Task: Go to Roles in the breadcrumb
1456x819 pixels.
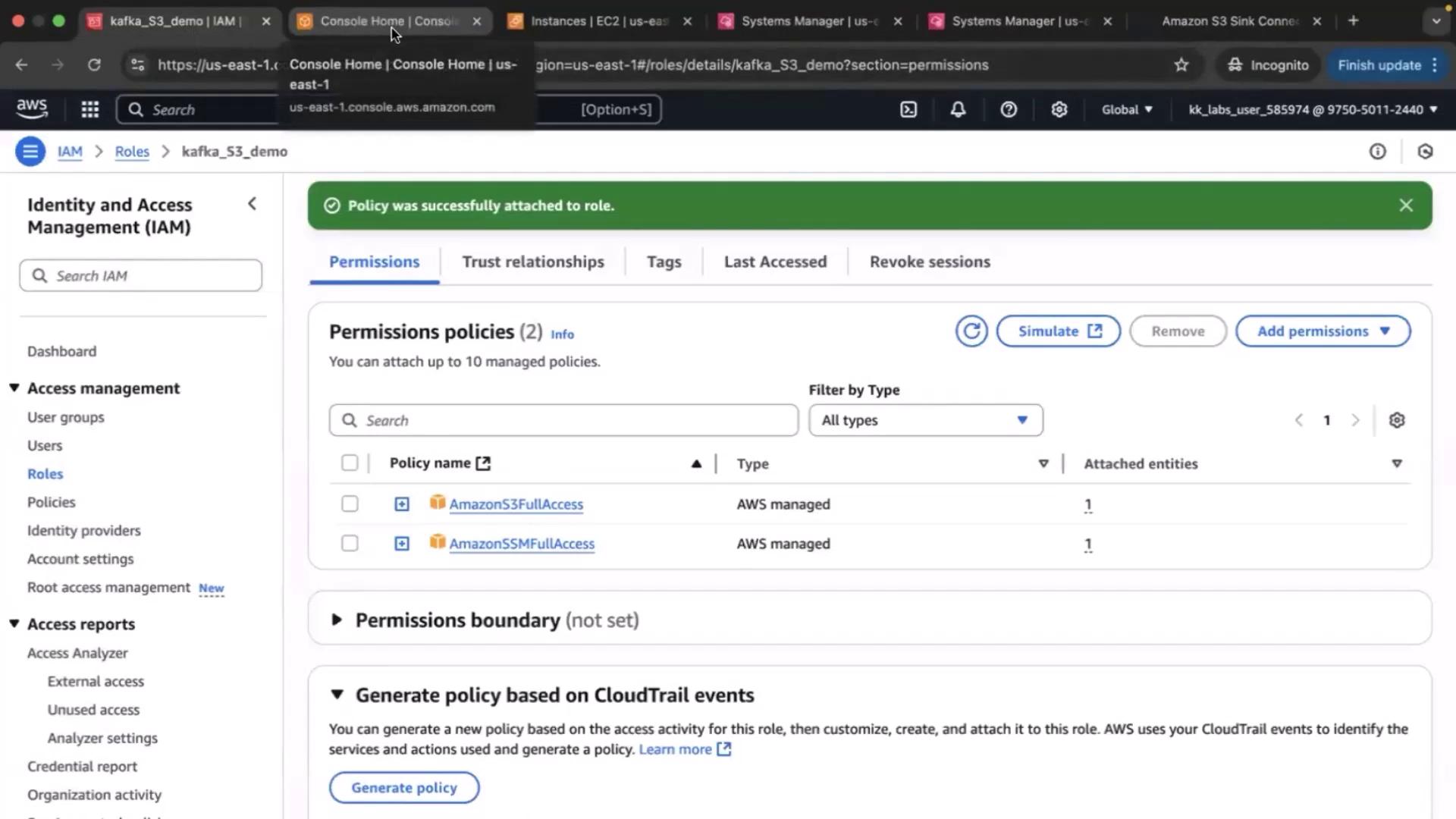Action: (x=132, y=152)
